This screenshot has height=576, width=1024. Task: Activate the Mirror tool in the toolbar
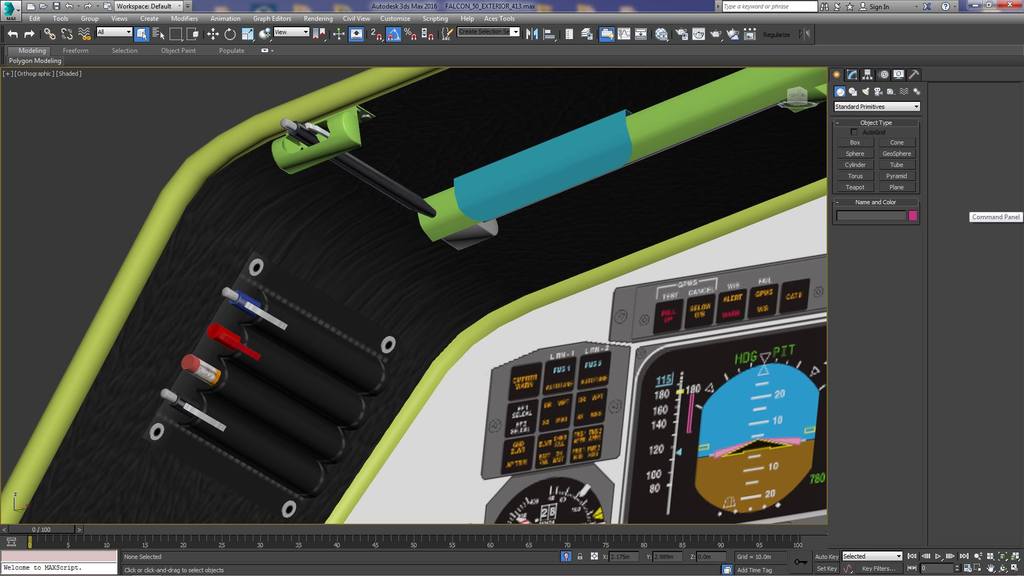point(531,34)
